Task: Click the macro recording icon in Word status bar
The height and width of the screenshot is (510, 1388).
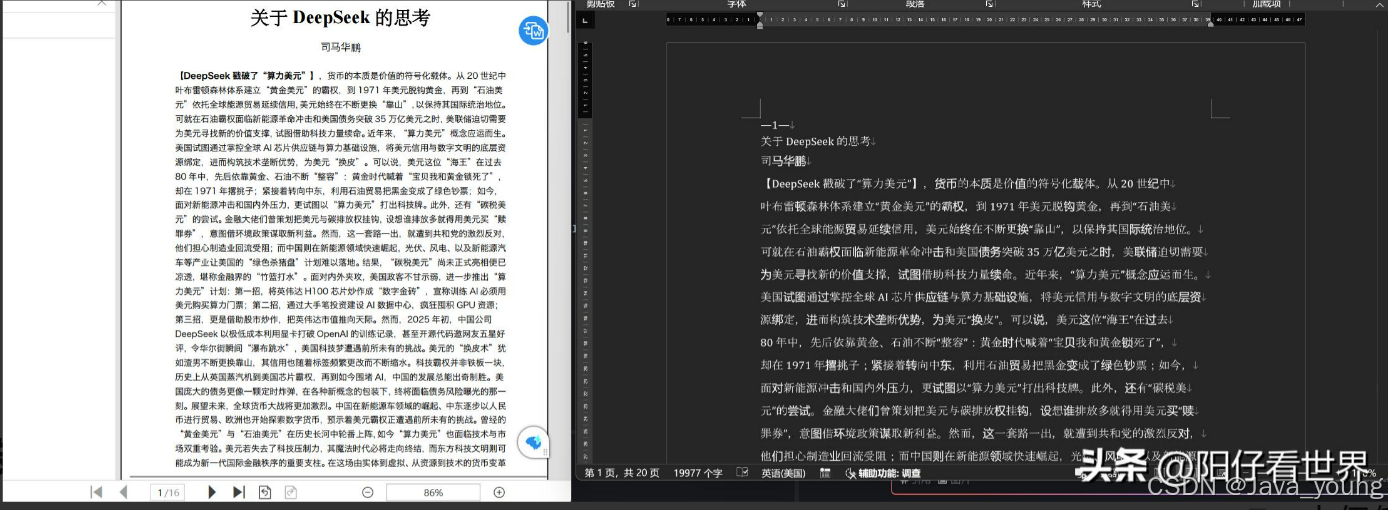Action: pos(825,473)
